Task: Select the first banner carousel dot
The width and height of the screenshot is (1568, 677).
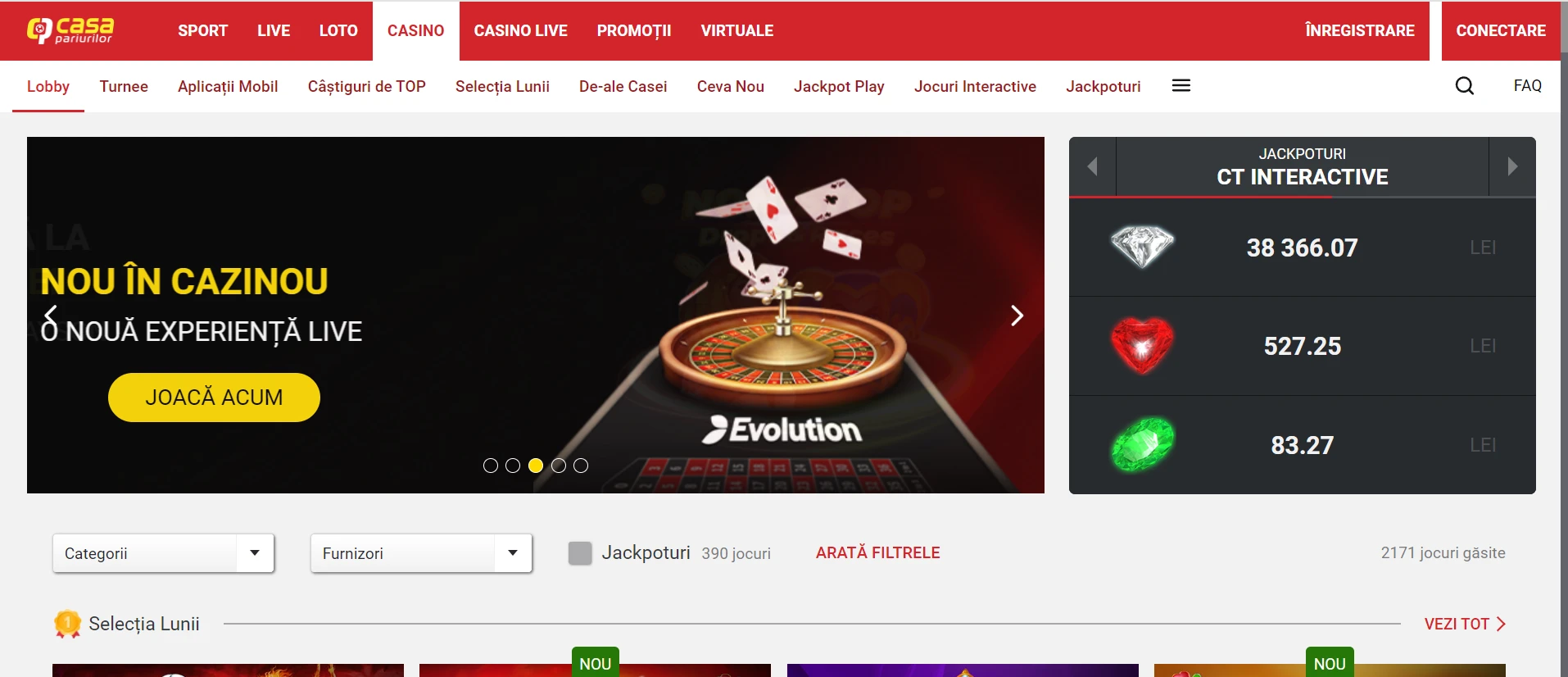Action: pyautogui.click(x=491, y=466)
